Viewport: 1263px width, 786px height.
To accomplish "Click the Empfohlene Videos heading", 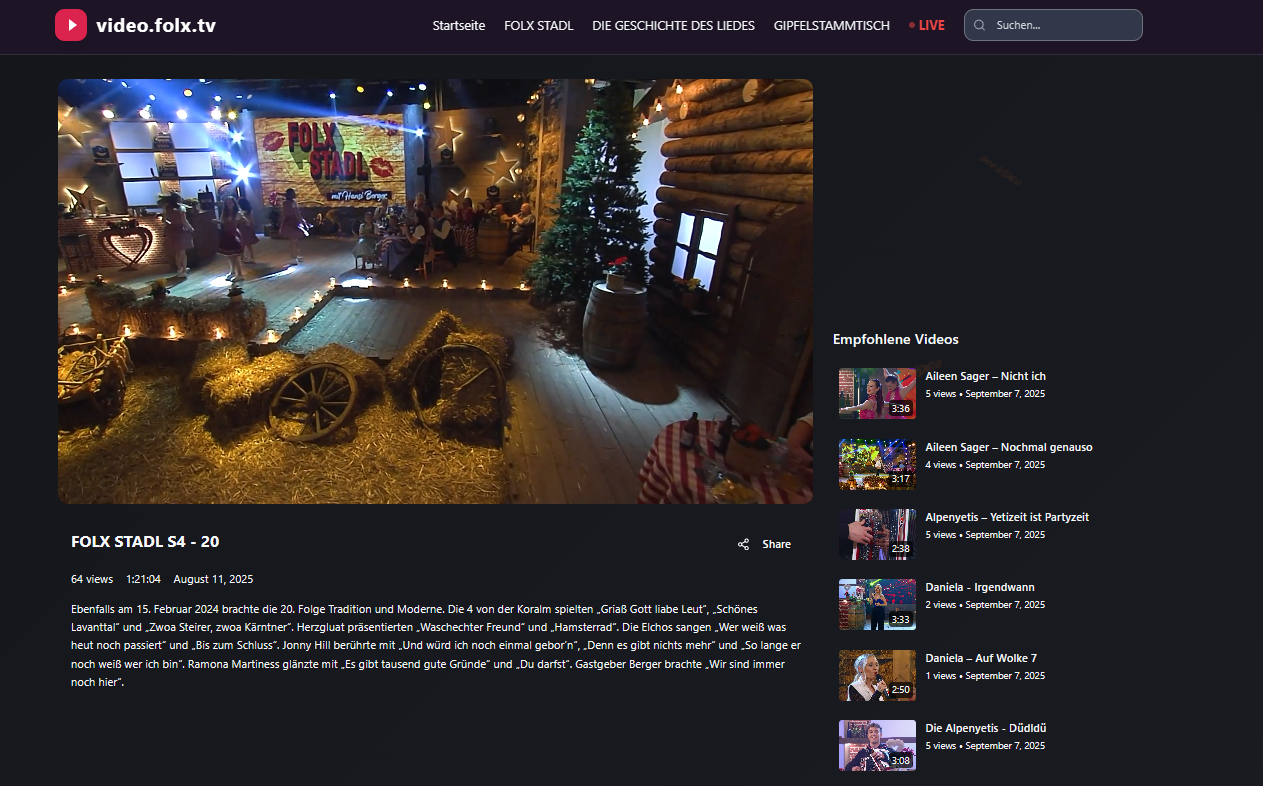I will coord(895,340).
